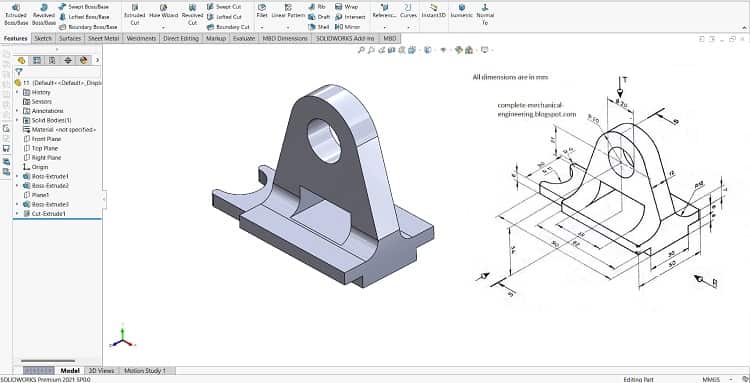Expand the Boss-Extrude1 feature node
750x383 pixels.
tap(18, 176)
